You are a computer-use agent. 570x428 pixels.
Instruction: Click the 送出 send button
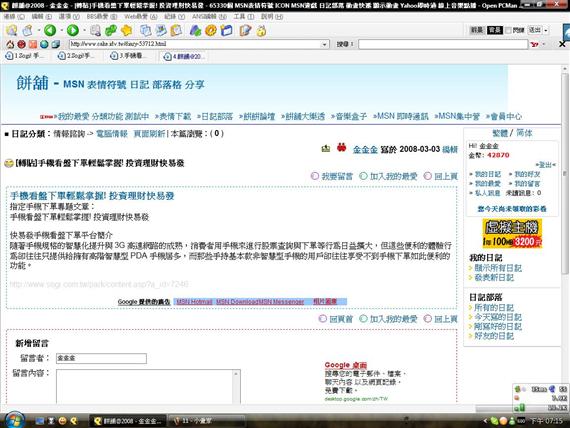535,30
